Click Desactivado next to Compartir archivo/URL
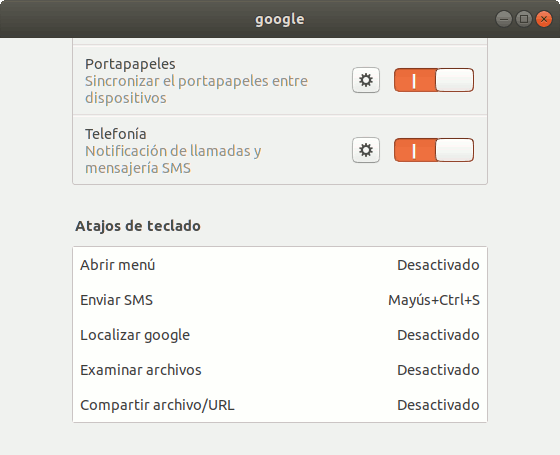Viewport: 560px width, 455px height. click(438, 405)
